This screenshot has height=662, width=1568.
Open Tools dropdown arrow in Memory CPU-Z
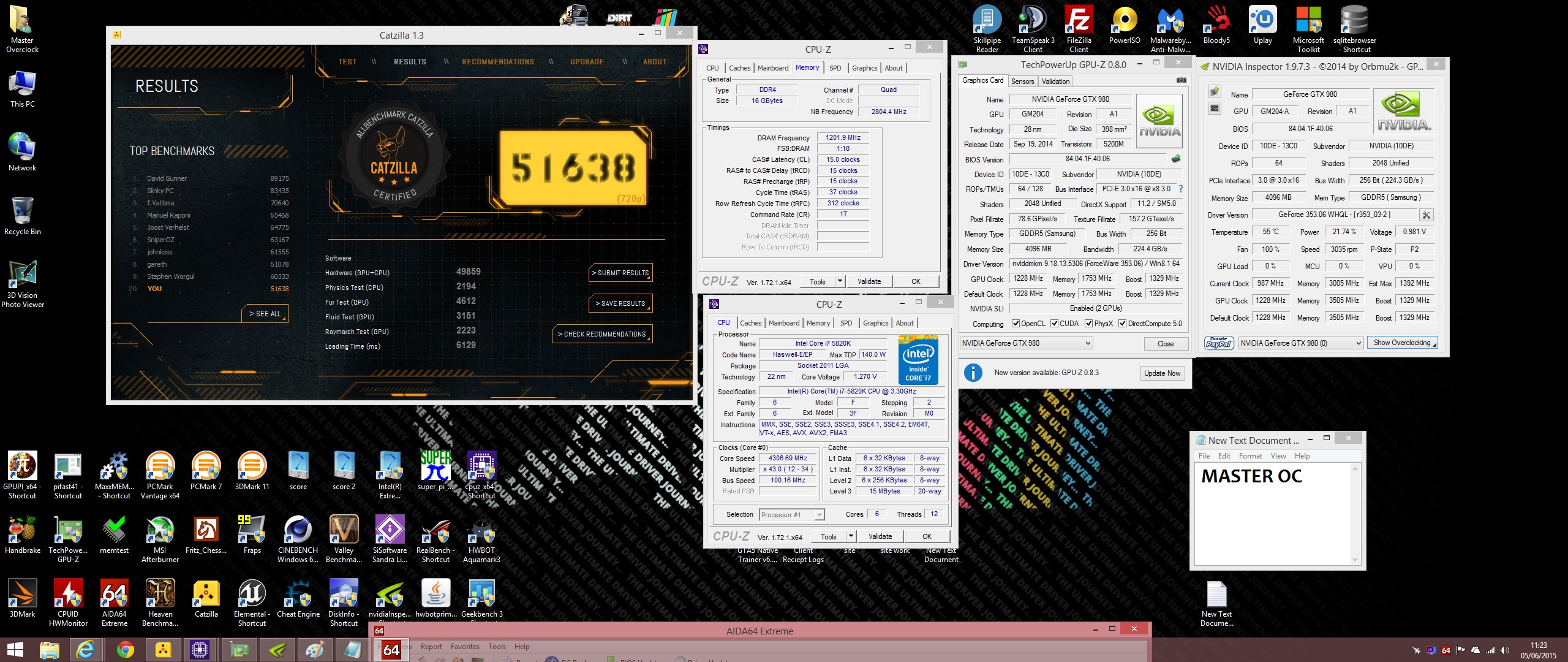pyautogui.click(x=840, y=281)
